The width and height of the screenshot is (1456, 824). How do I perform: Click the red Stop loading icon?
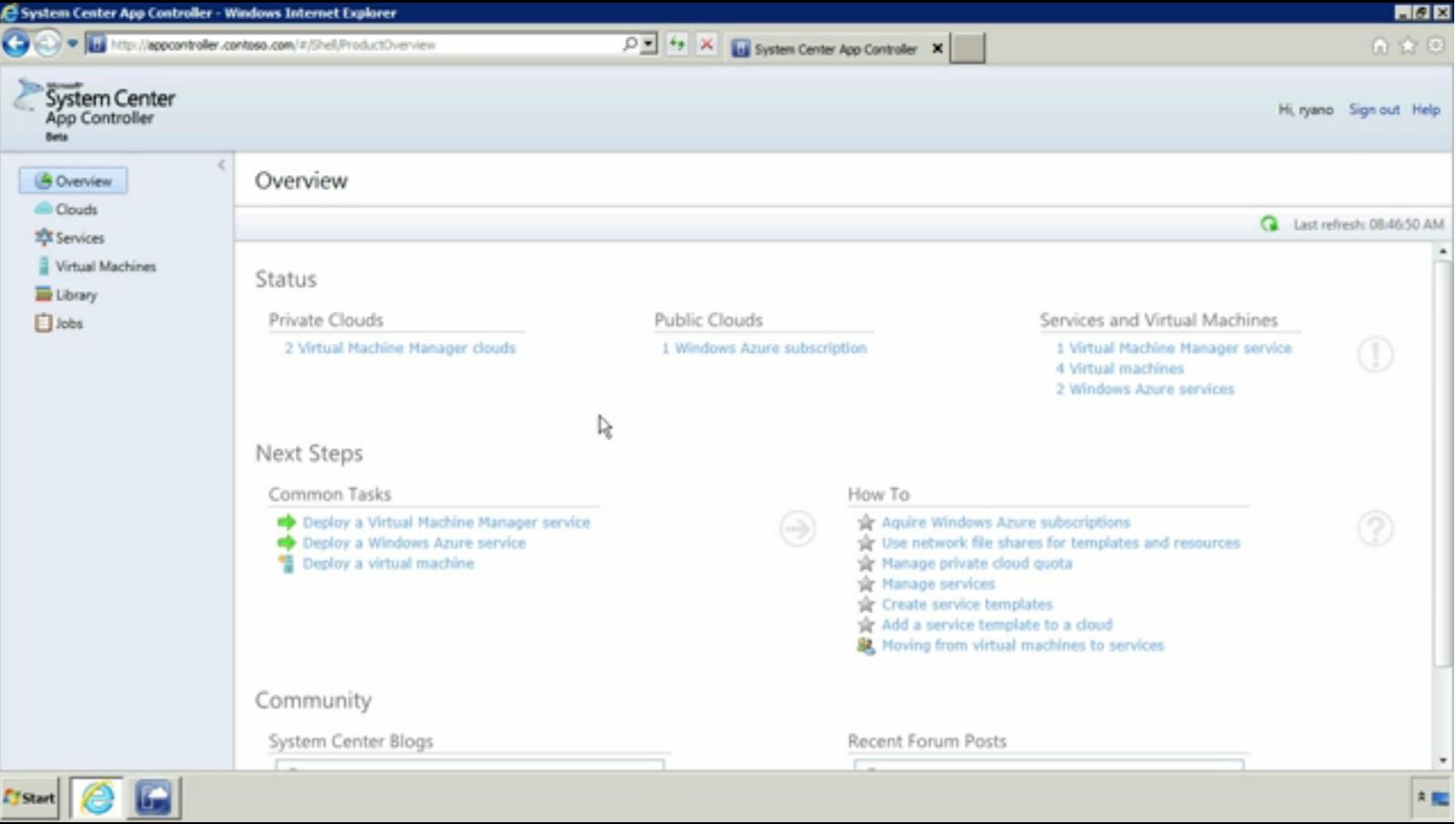click(x=705, y=44)
